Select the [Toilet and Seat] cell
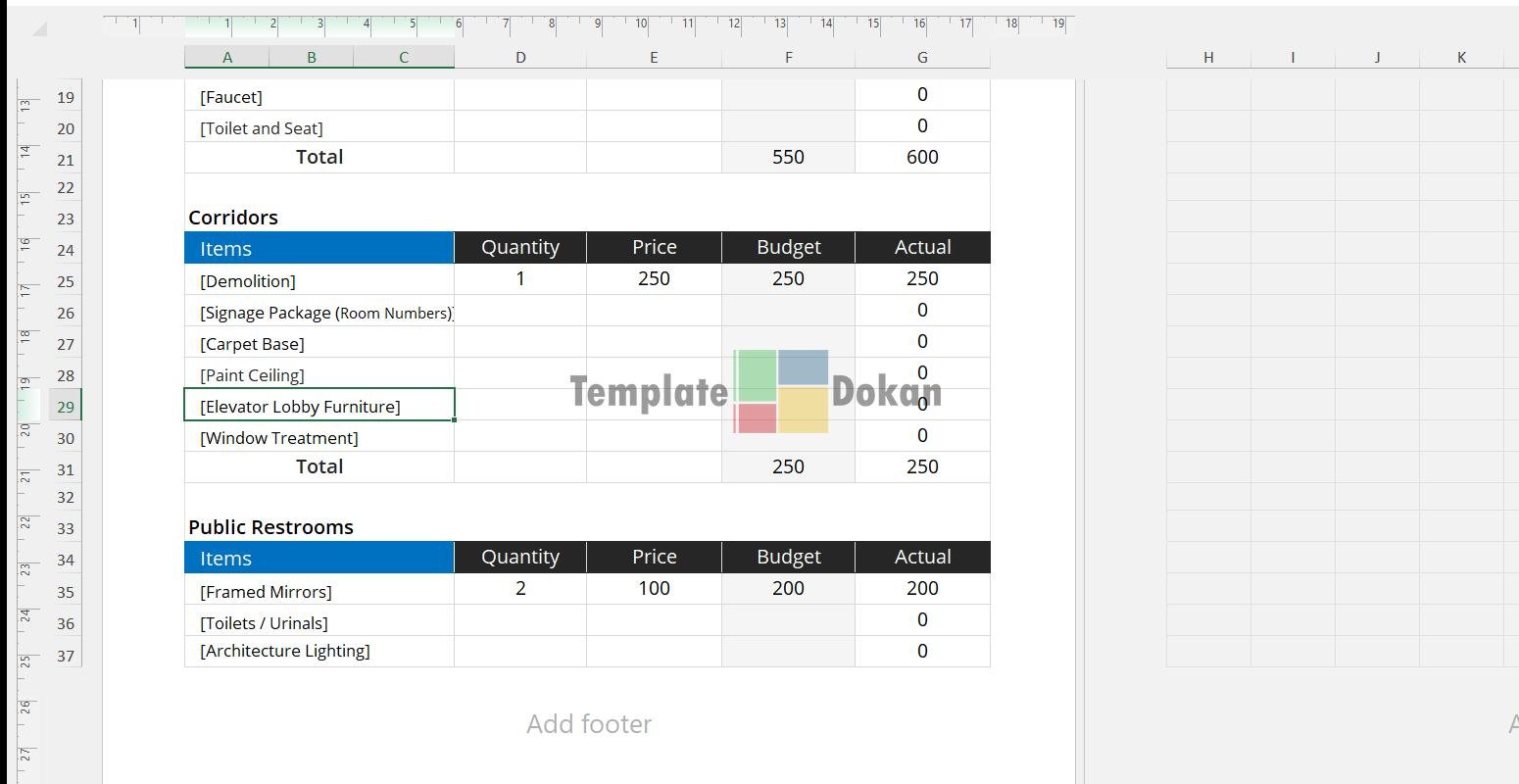The height and width of the screenshot is (784, 1519). coord(318,128)
